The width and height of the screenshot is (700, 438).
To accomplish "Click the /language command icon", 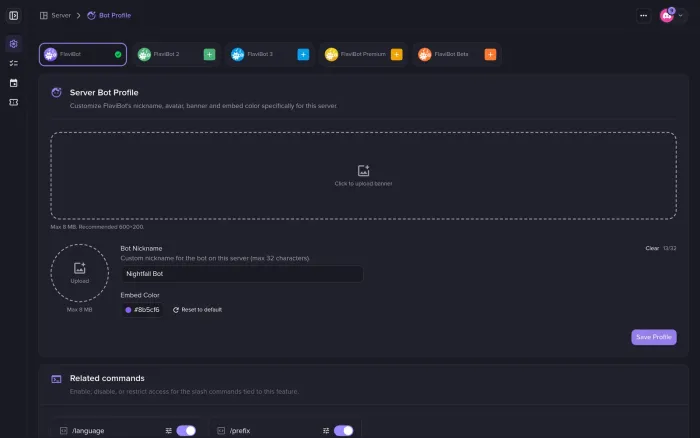I will pos(63,431).
